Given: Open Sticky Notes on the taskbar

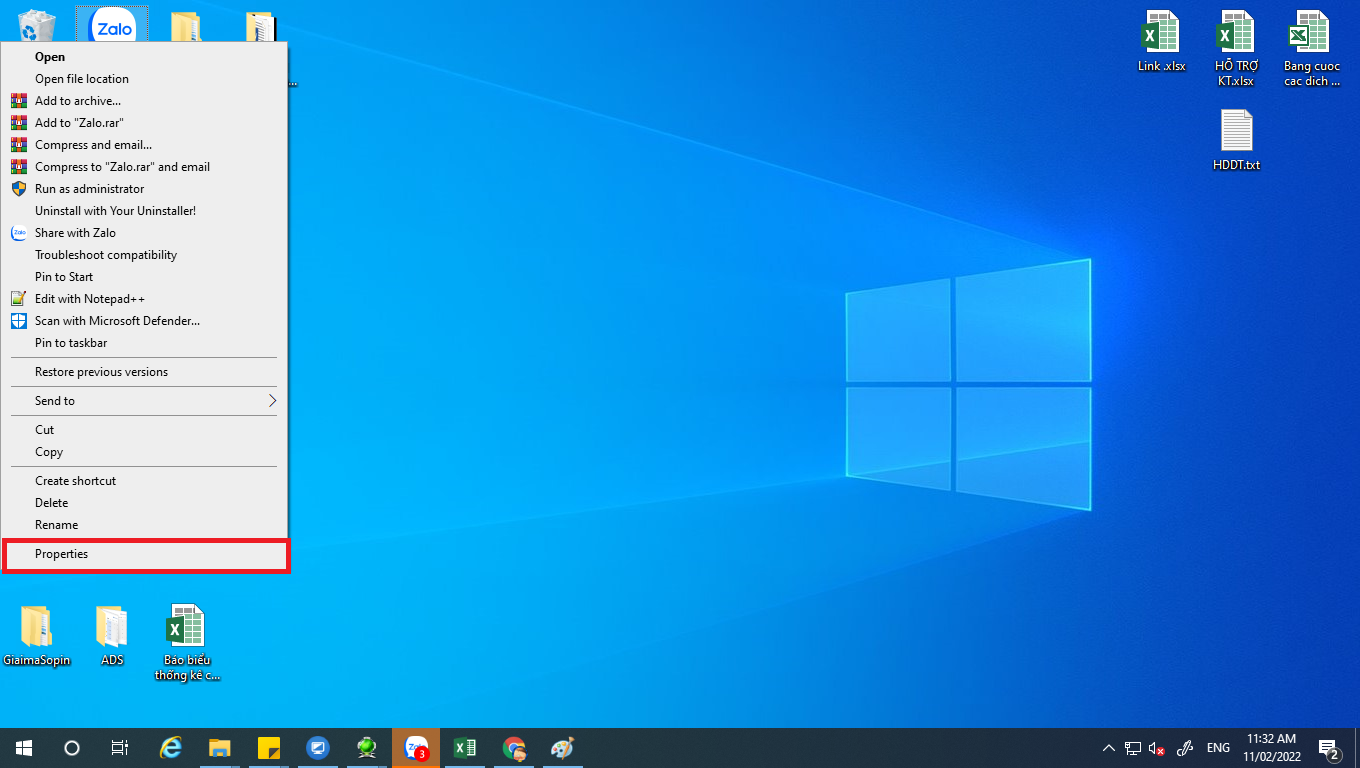Looking at the screenshot, I should 268,748.
